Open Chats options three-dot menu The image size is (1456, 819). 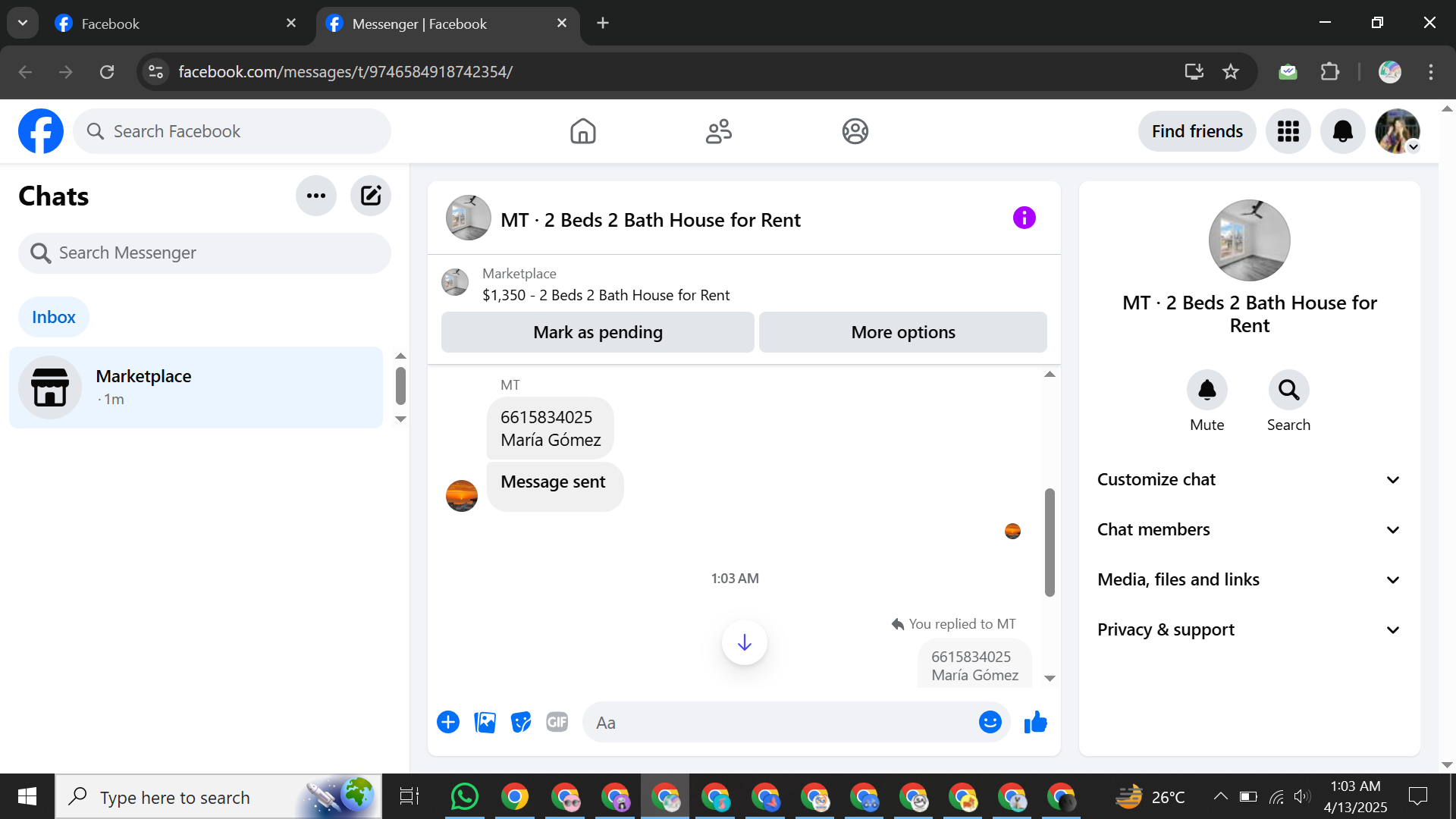click(x=316, y=196)
